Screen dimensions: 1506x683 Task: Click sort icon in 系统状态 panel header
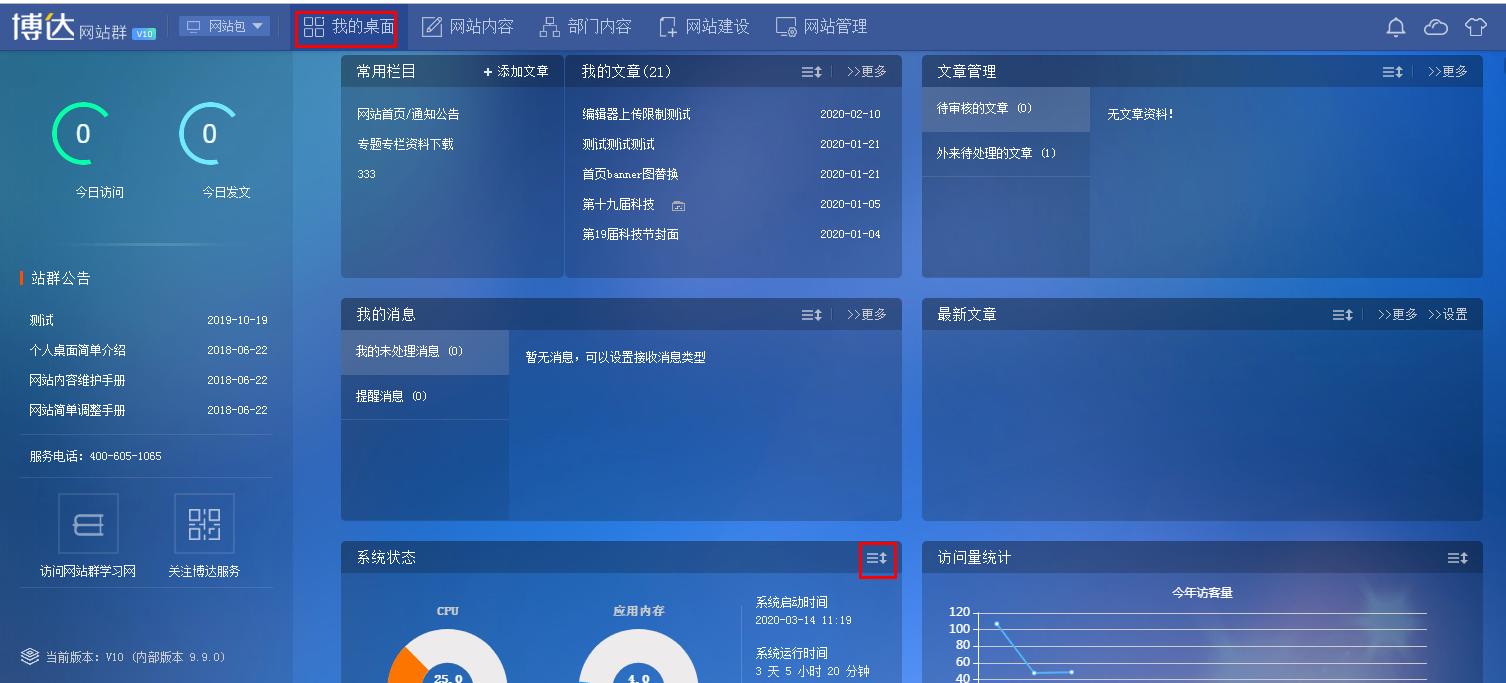pos(877,558)
